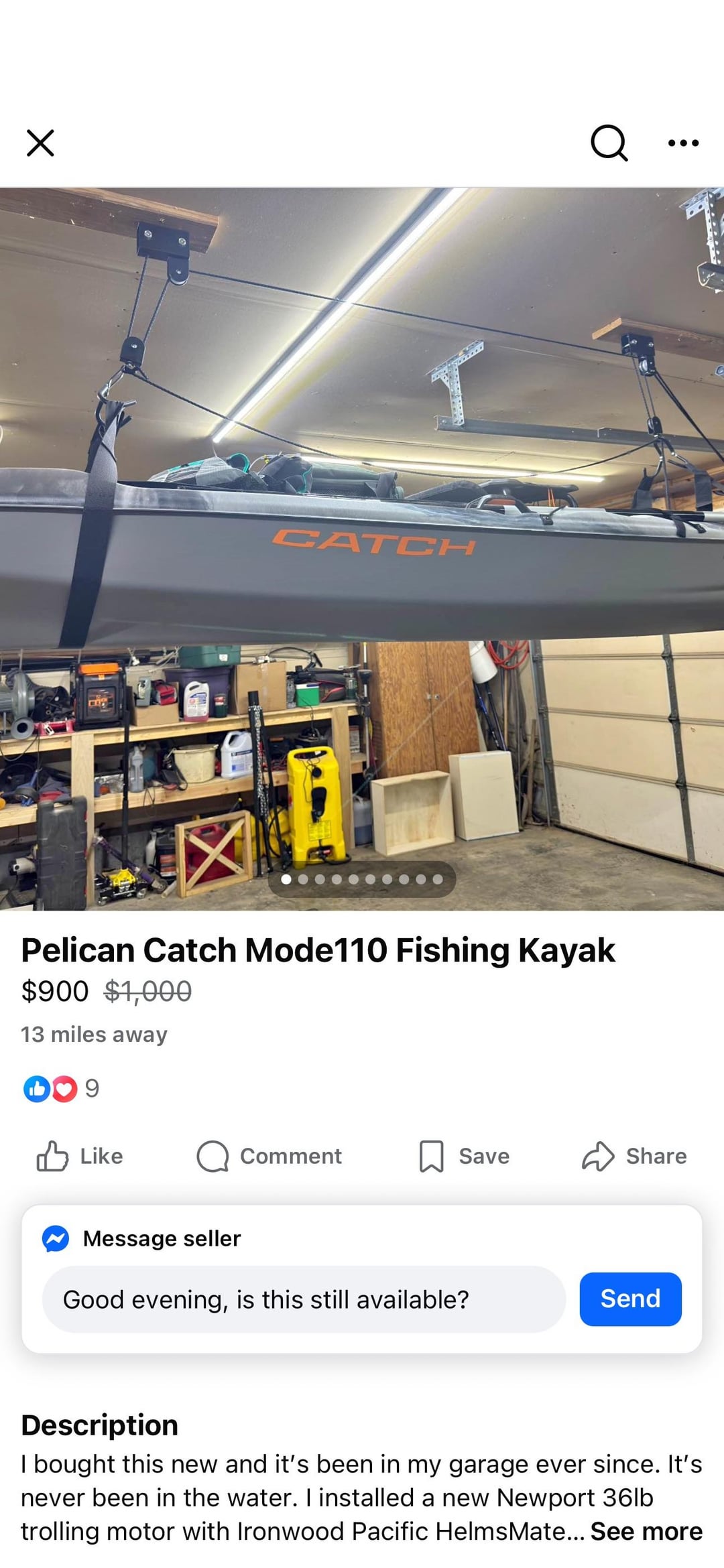The height and width of the screenshot is (1568, 724).
Task: Tap the Pelican Catch Mode110 Fishing Kayak title
Action: (318, 950)
